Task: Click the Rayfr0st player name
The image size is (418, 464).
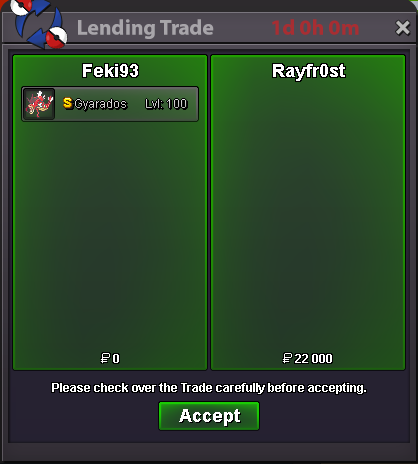Action: (309, 71)
